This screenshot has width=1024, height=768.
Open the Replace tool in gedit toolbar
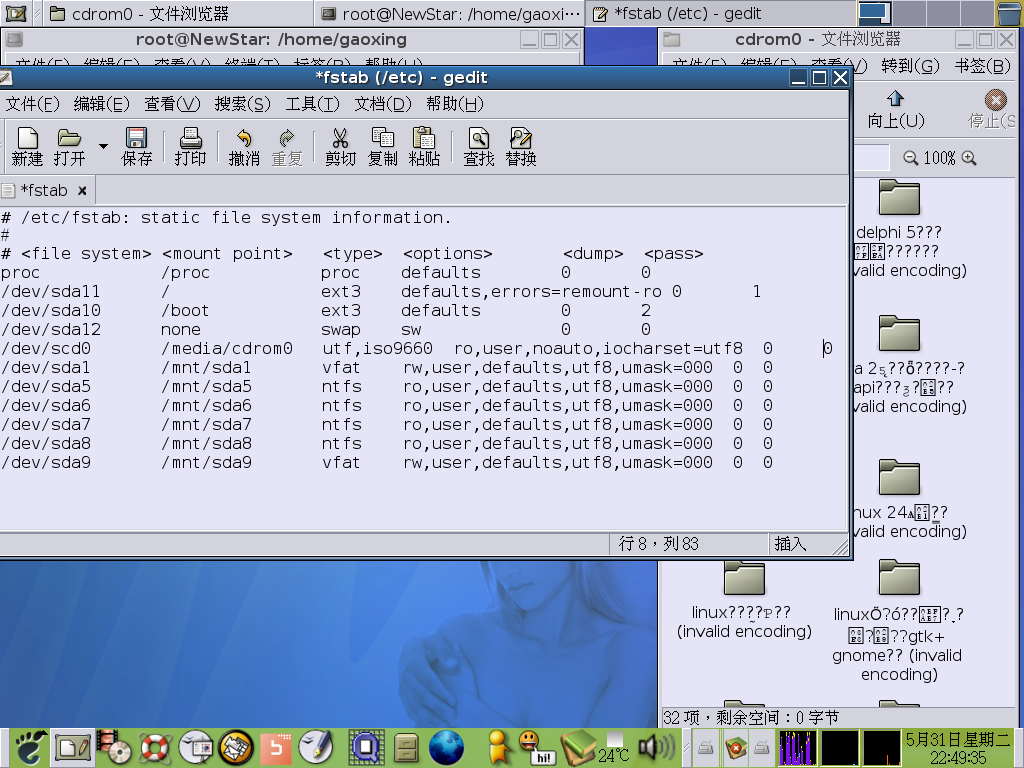520,146
